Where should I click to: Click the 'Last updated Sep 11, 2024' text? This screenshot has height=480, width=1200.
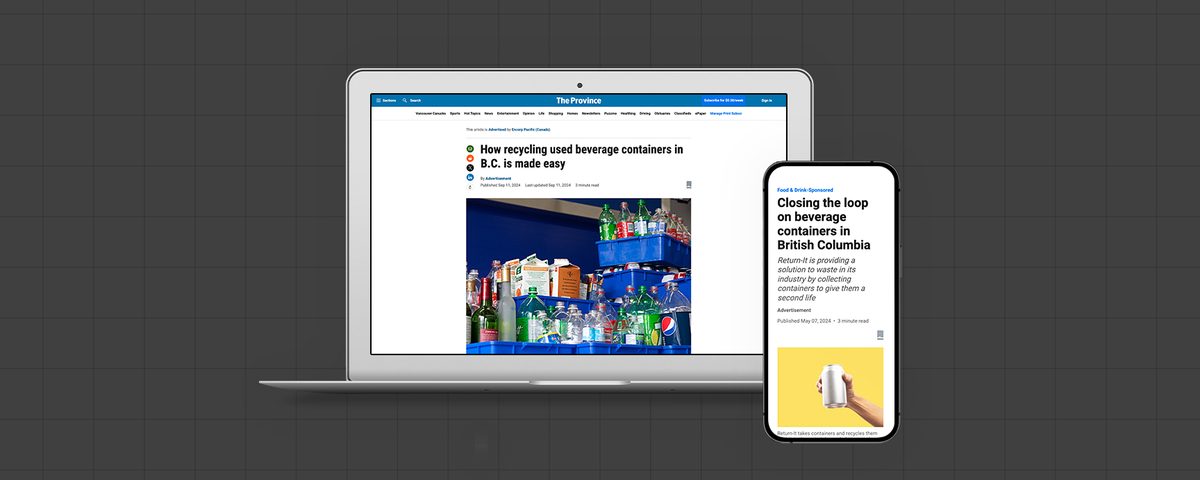click(x=548, y=185)
